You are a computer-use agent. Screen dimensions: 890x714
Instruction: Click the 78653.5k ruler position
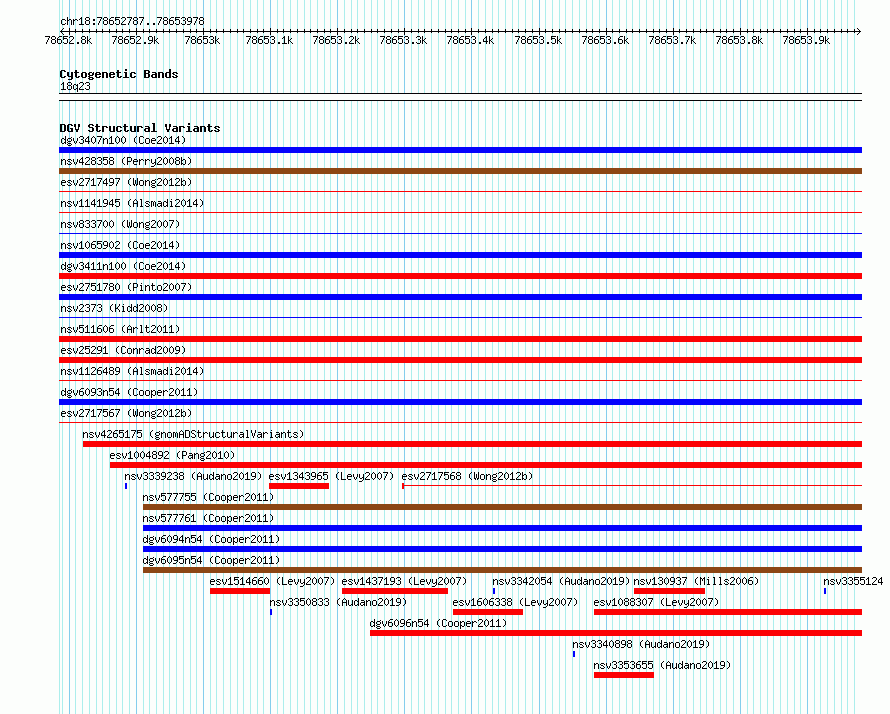[538, 40]
